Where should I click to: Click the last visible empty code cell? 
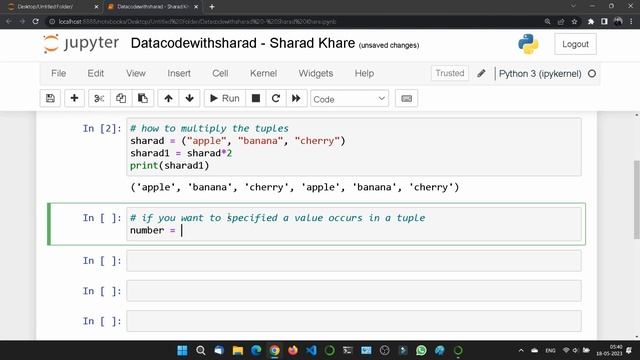point(354,321)
